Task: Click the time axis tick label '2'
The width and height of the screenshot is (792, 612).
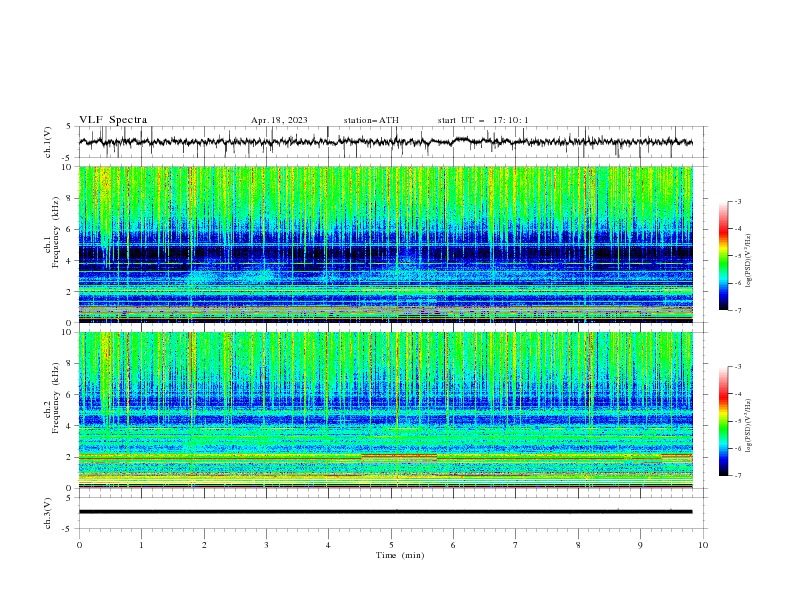Action: pyautogui.click(x=204, y=545)
